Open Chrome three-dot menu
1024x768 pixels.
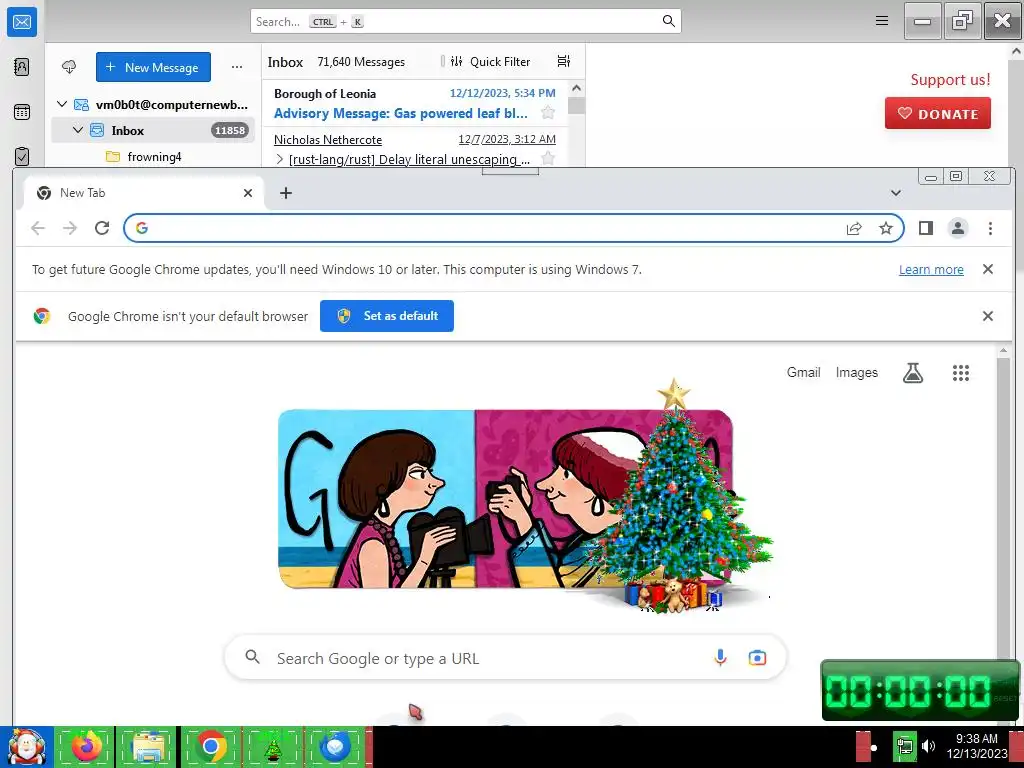pyautogui.click(x=990, y=228)
